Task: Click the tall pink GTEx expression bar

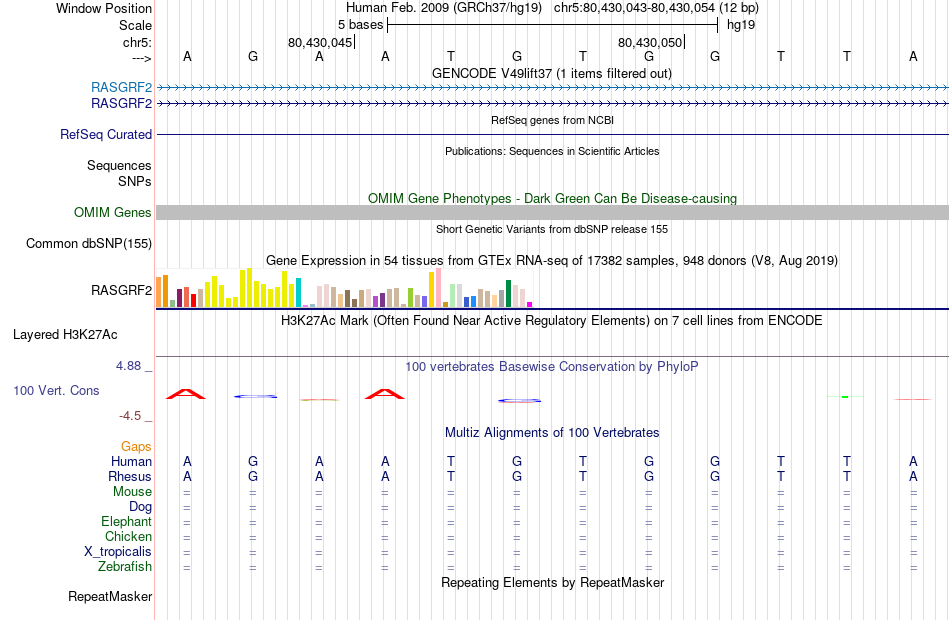Action: [439, 288]
